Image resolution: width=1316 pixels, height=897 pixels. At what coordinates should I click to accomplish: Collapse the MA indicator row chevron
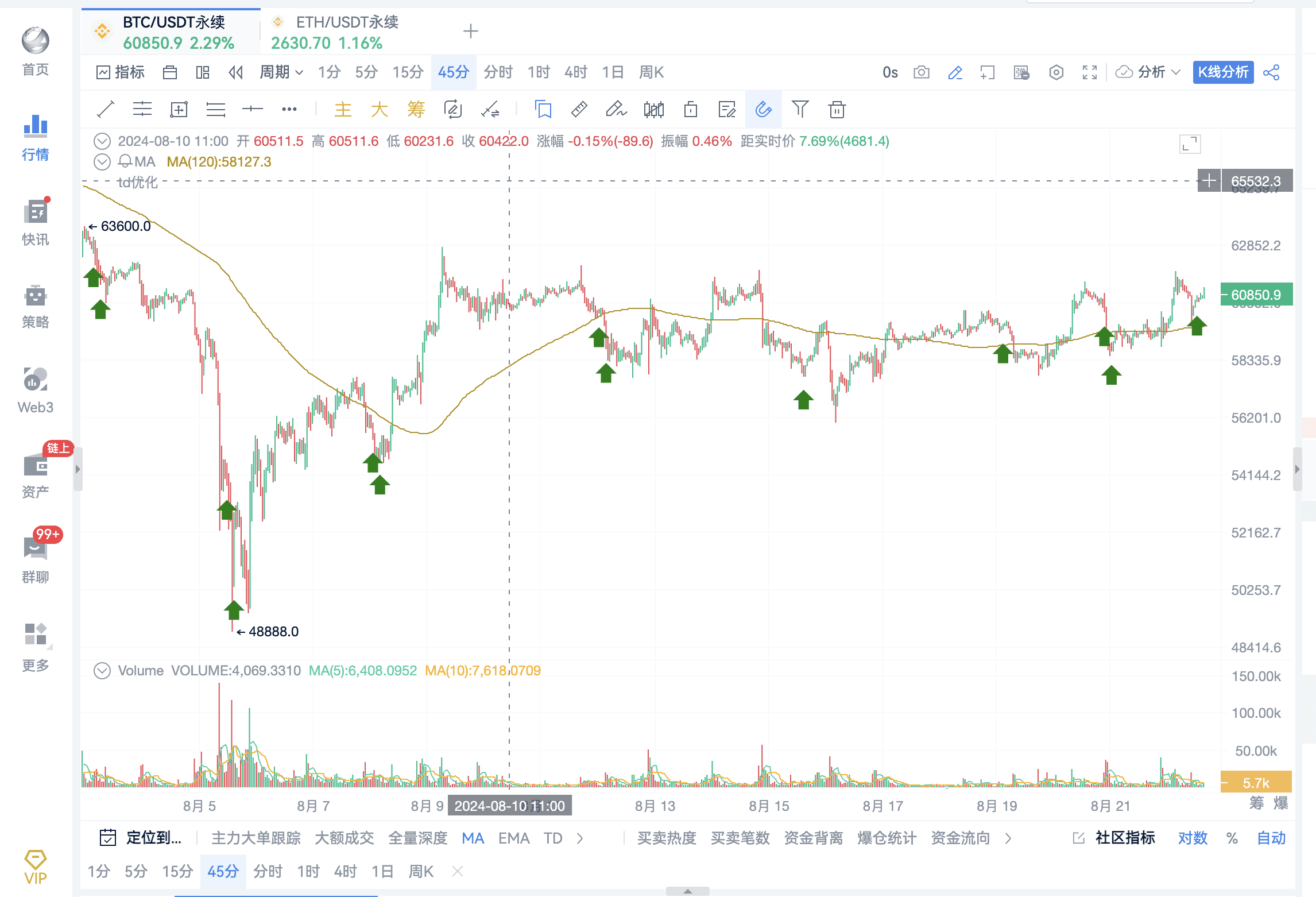[x=102, y=162]
